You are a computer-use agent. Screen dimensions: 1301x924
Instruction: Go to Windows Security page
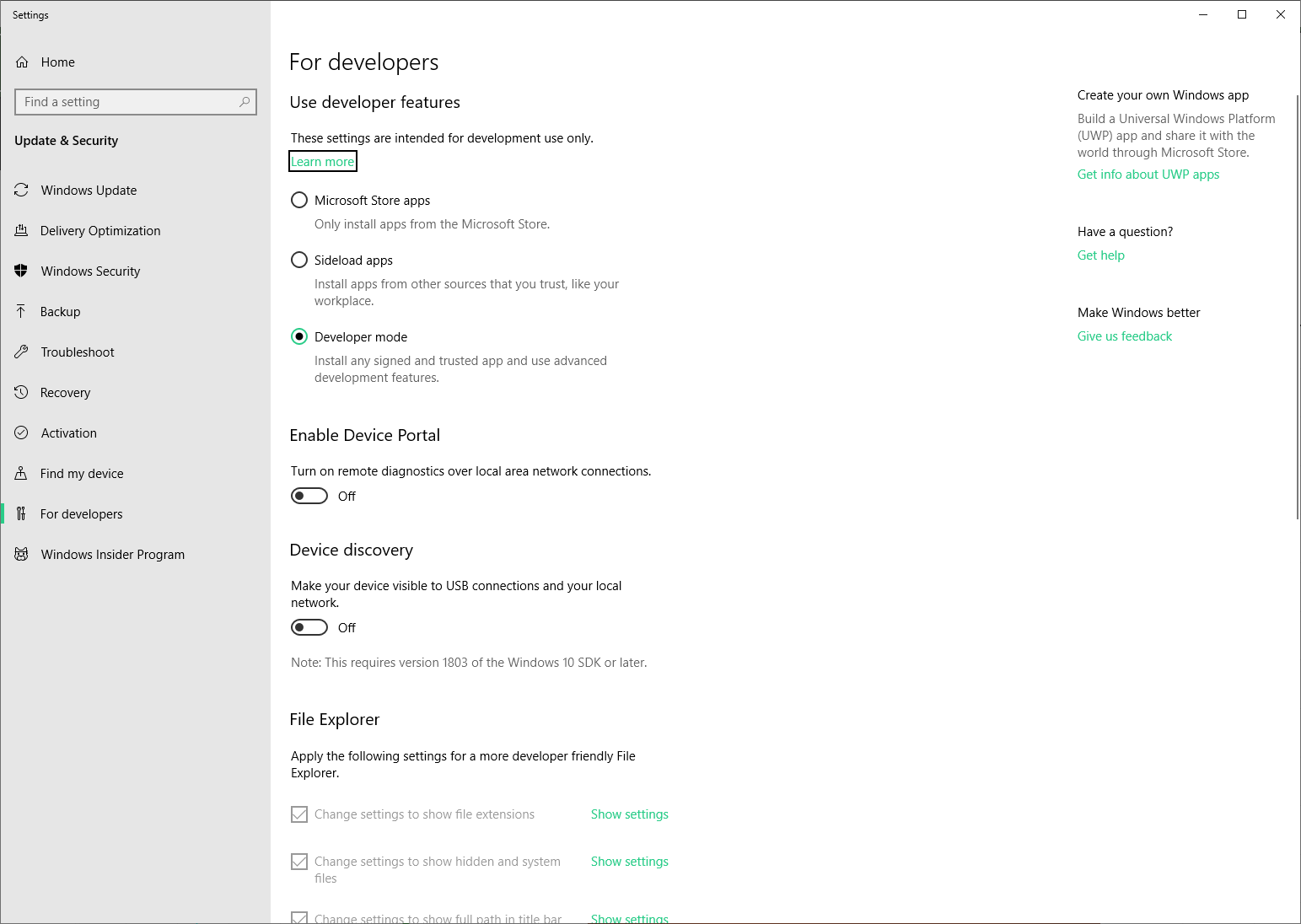135,271
